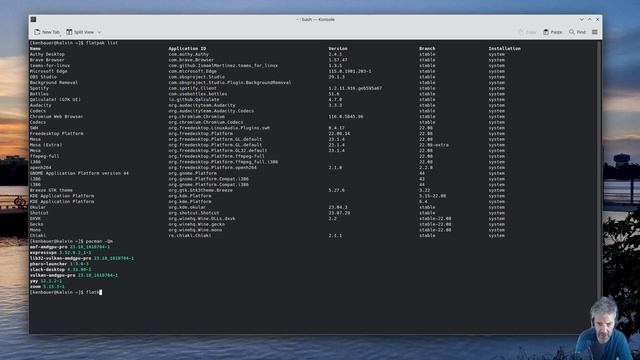The height and width of the screenshot is (360, 640).
Task: Click 'org.kde.okular' application ID
Action: tap(187, 207)
